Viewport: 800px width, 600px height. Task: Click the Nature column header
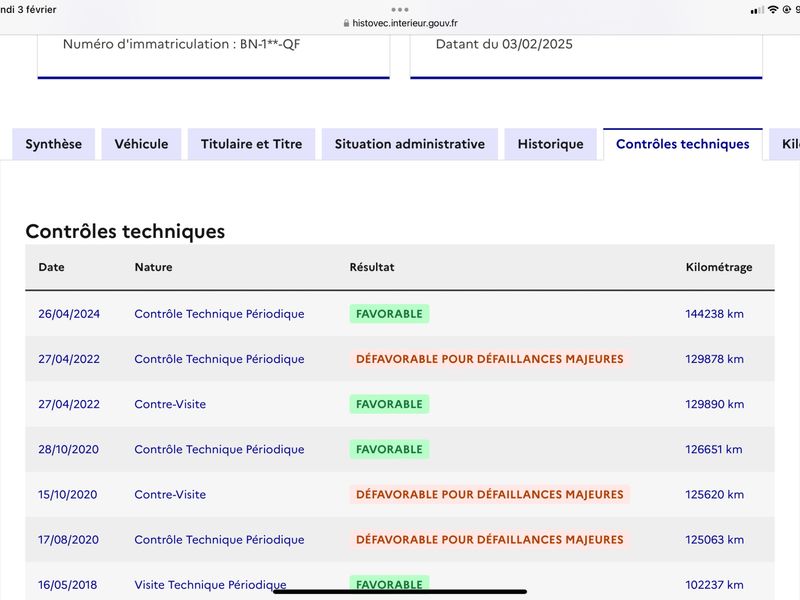[154, 267]
